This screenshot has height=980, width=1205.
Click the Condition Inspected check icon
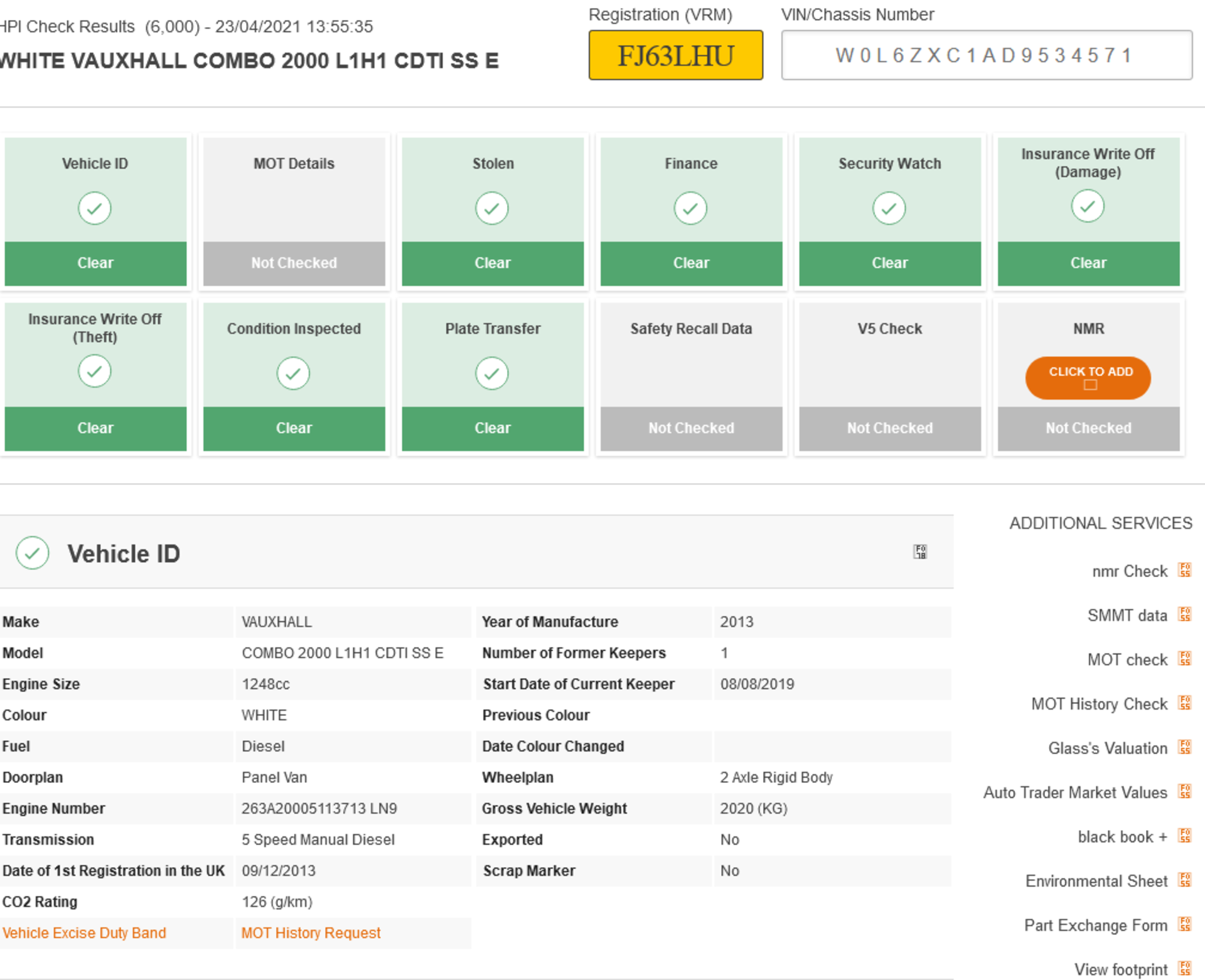tap(293, 373)
